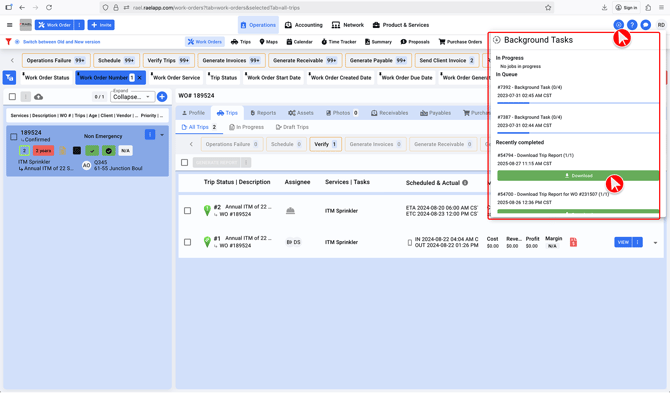Click the #7387 background task progress bar
Screen dimensions: 670x393
pyautogui.click(x=578, y=133)
